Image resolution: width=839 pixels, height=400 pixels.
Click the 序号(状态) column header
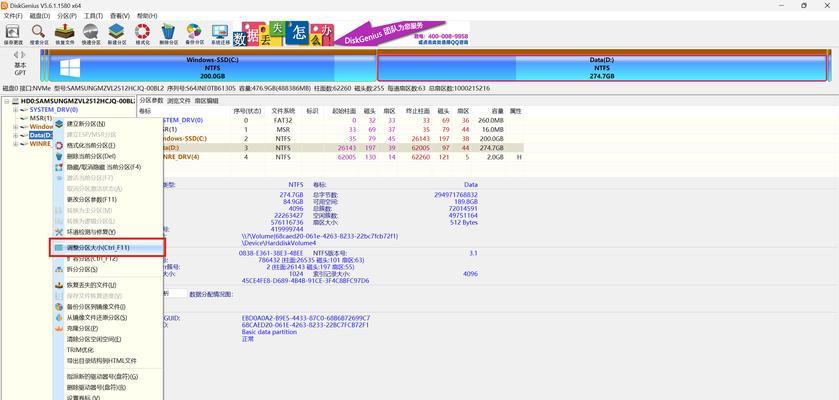coord(247,111)
